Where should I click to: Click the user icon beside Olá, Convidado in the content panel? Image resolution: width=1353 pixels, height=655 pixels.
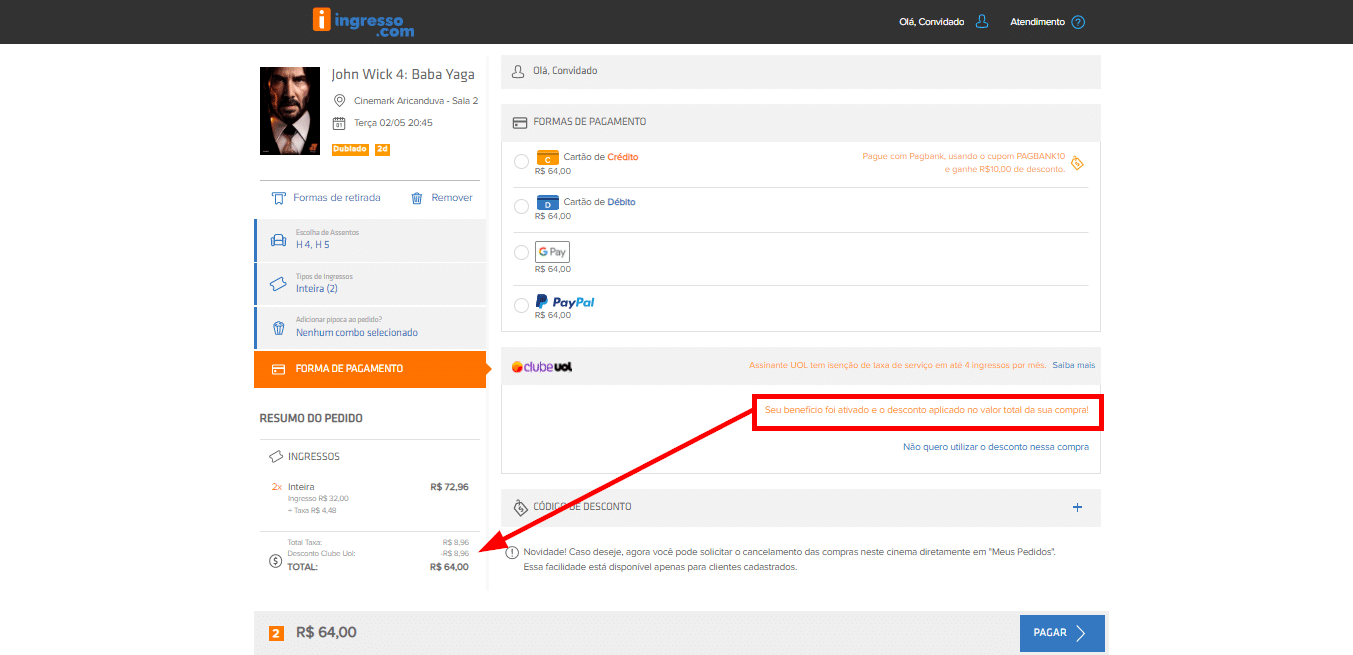click(x=518, y=72)
